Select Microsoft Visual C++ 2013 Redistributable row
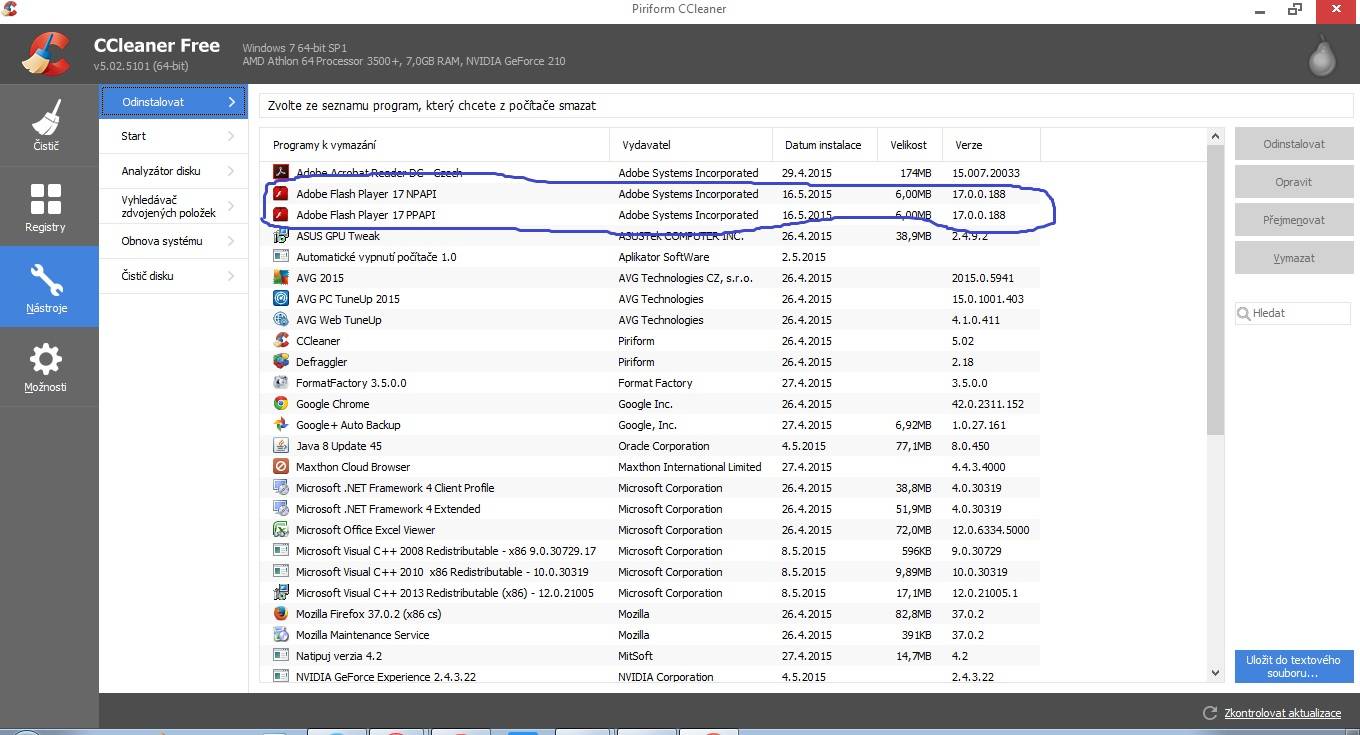Image resolution: width=1360 pixels, height=735 pixels. pos(650,593)
